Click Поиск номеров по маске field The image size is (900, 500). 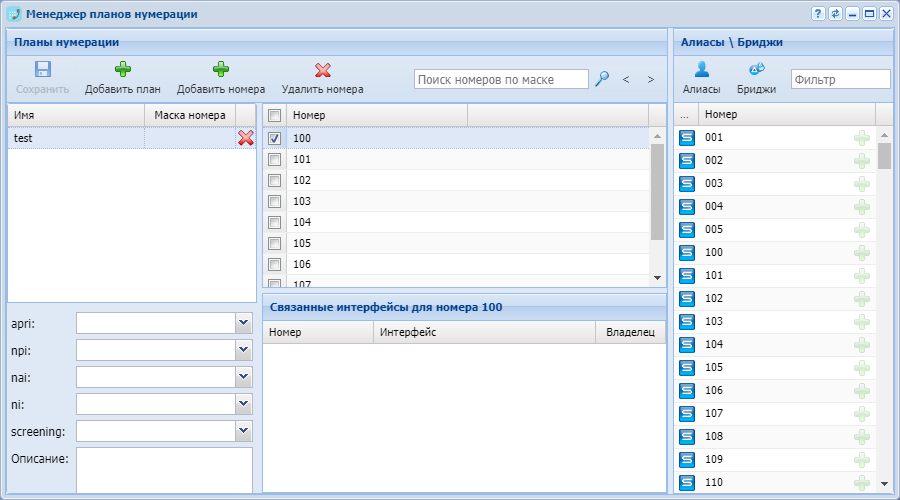501,79
